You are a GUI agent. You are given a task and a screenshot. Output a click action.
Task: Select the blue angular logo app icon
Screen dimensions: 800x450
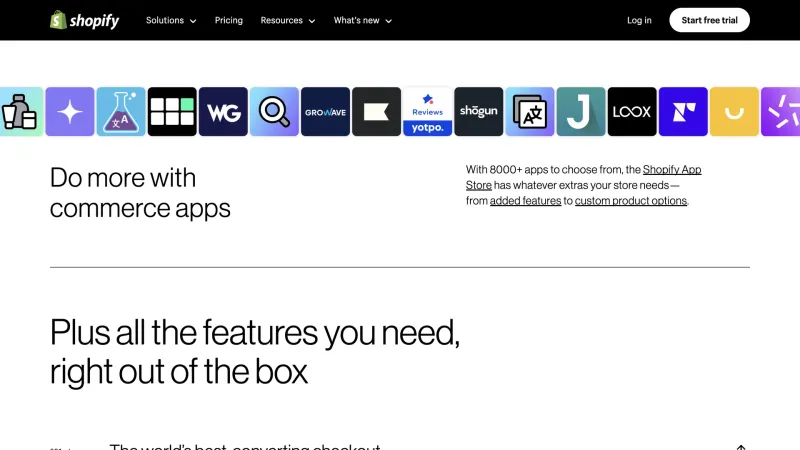tap(682, 112)
